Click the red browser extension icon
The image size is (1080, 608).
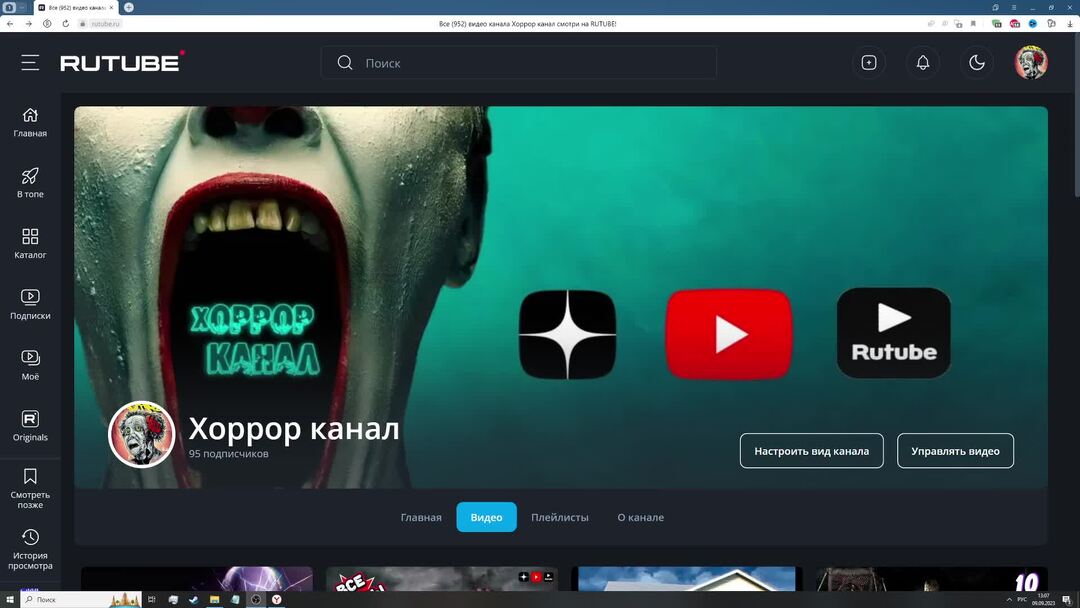point(1015,23)
